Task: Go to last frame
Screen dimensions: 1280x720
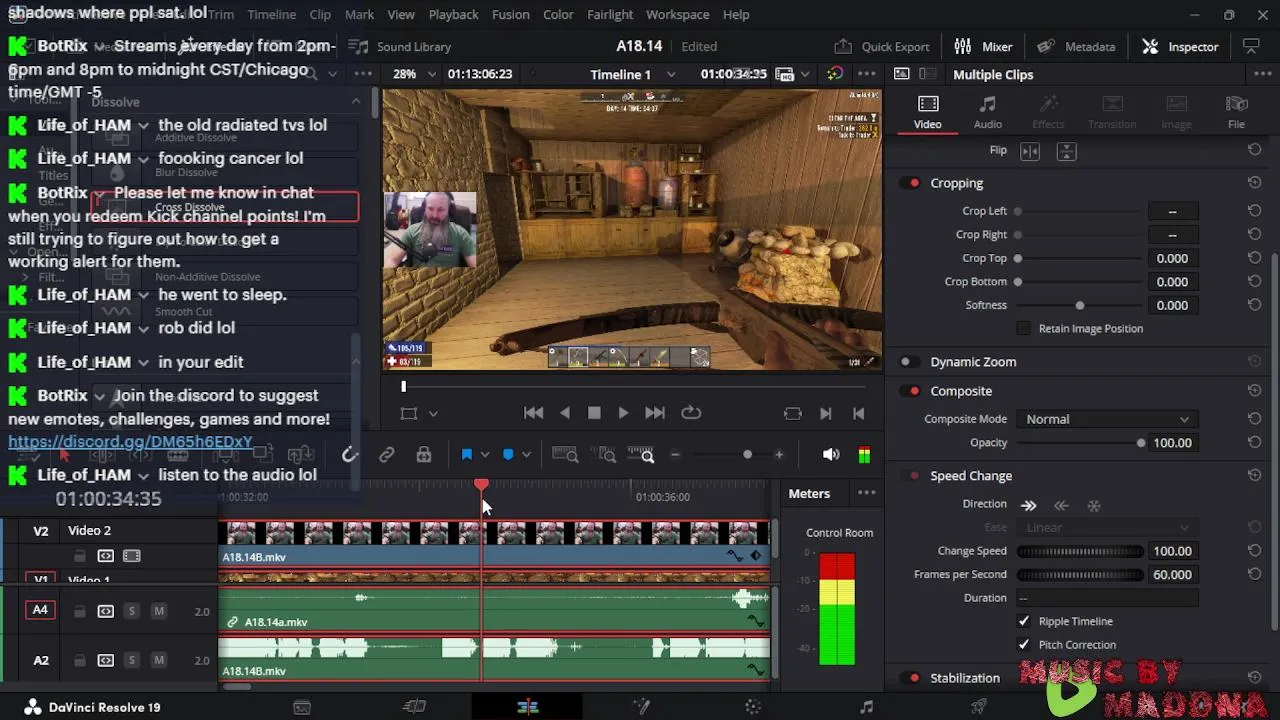Action: [655, 412]
